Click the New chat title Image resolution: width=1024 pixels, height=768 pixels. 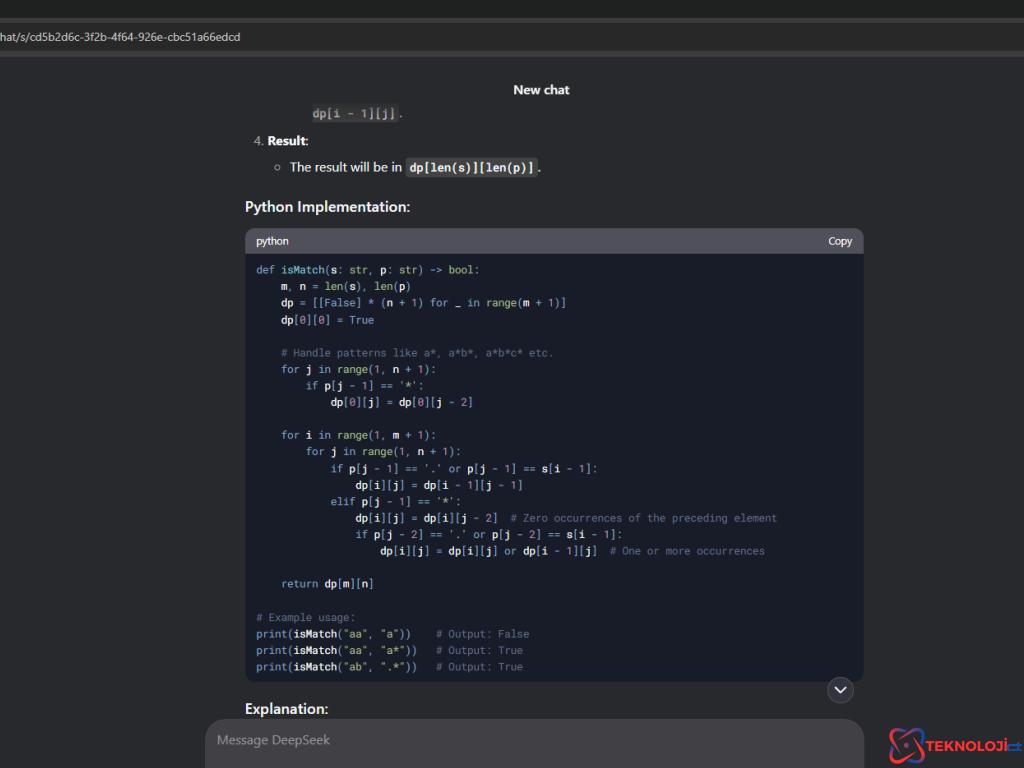click(541, 90)
